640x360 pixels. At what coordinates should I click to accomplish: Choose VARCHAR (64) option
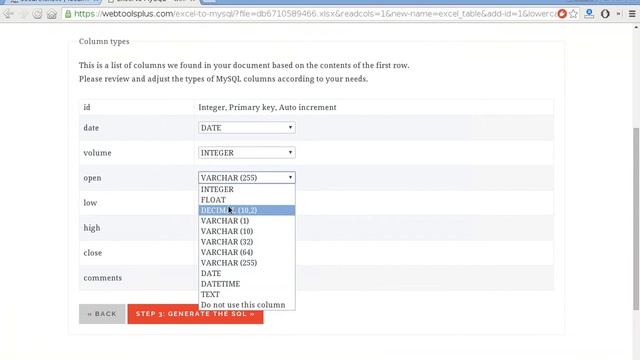tap(247, 253)
